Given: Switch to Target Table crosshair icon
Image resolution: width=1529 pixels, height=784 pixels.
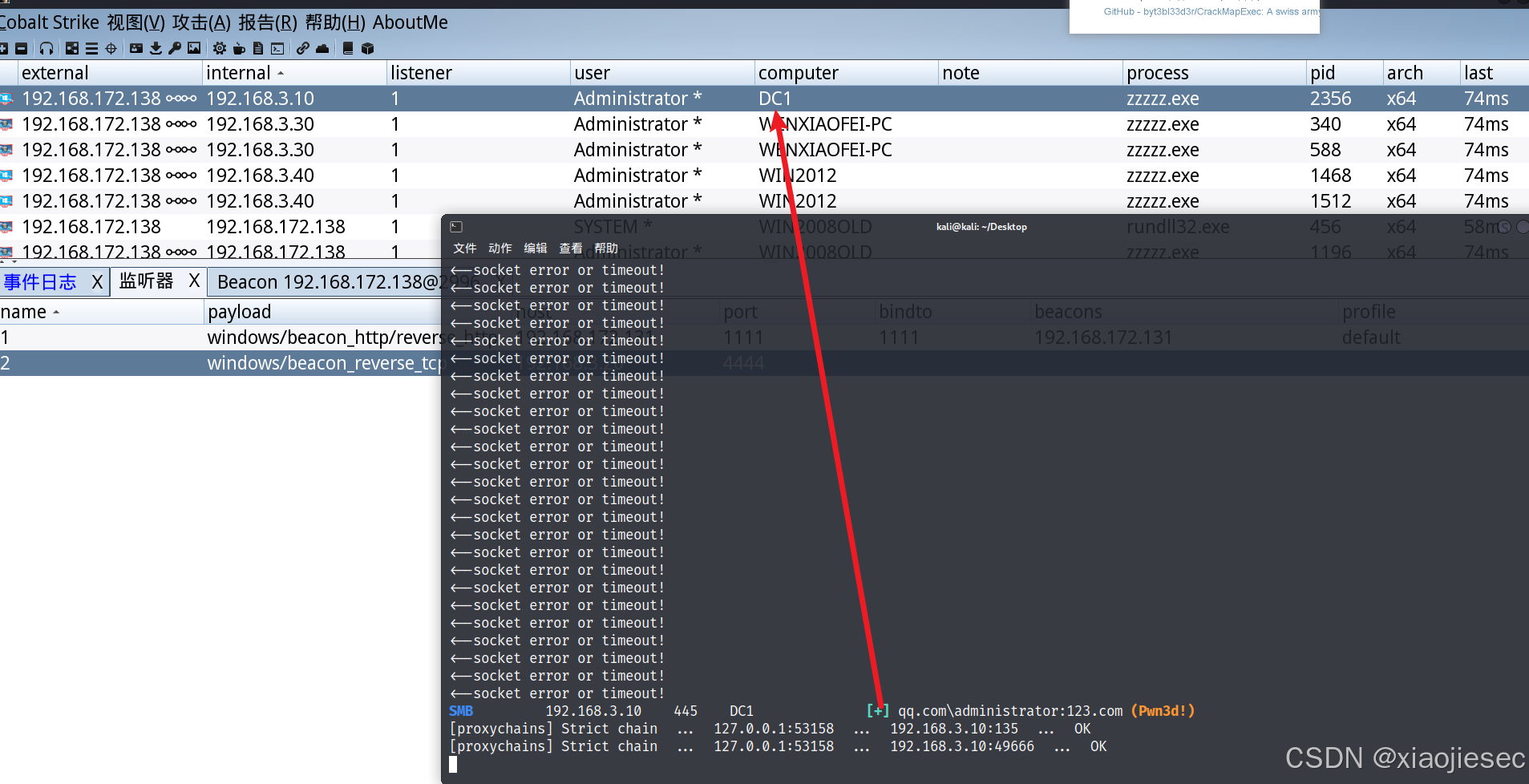Looking at the screenshot, I should point(111,49).
